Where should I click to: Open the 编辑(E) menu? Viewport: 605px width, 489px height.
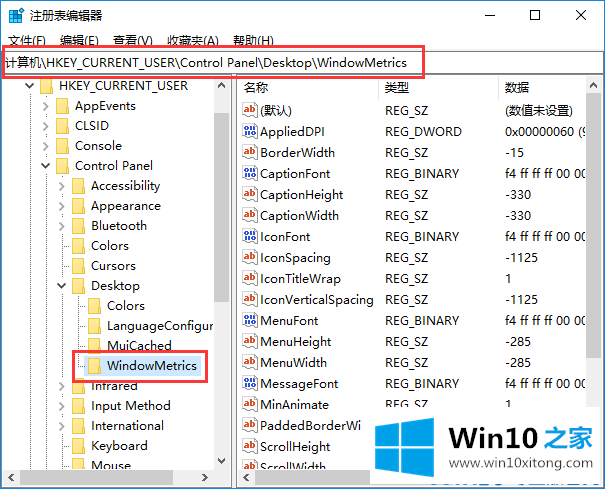pyautogui.click(x=79, y=41)
